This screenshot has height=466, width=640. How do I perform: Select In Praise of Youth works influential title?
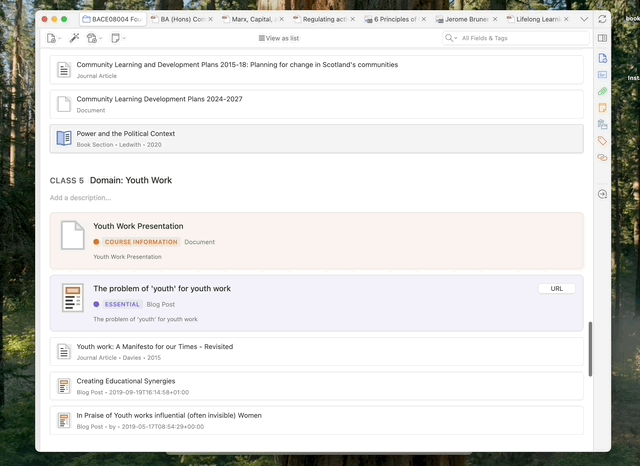pos(169,415)
